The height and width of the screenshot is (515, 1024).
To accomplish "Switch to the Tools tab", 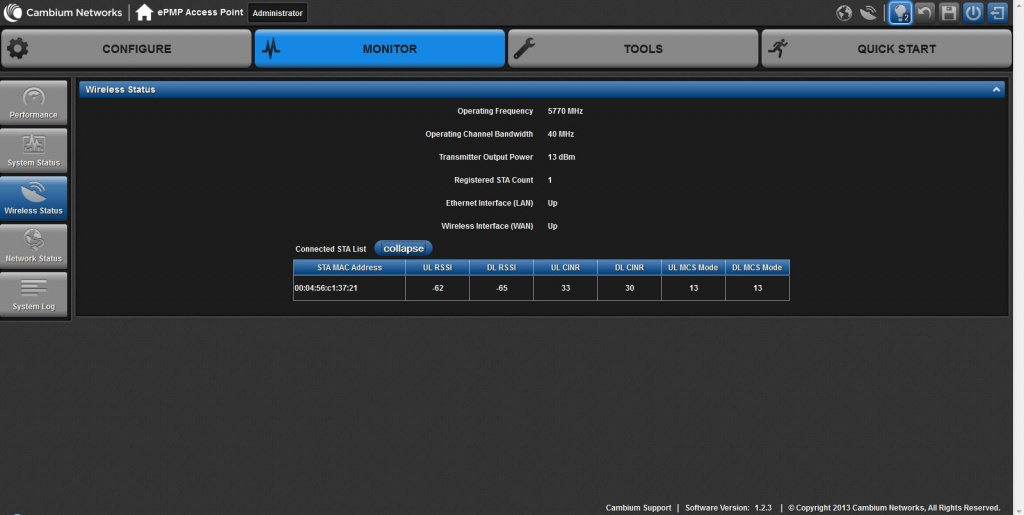I will pos(633,48).
